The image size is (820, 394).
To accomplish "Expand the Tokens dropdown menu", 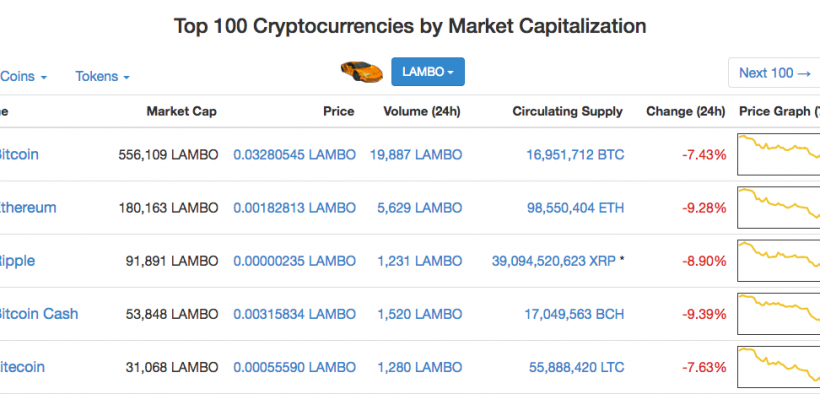I will 102,76.
